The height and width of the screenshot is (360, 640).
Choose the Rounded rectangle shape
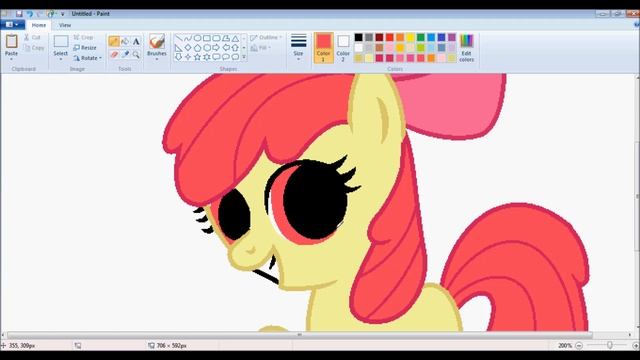[x=216, y=38]
